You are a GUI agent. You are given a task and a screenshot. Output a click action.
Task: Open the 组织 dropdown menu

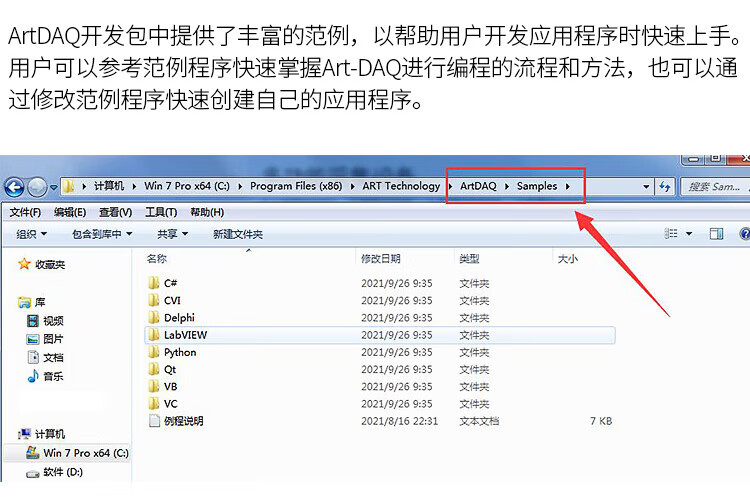[31, 234]
